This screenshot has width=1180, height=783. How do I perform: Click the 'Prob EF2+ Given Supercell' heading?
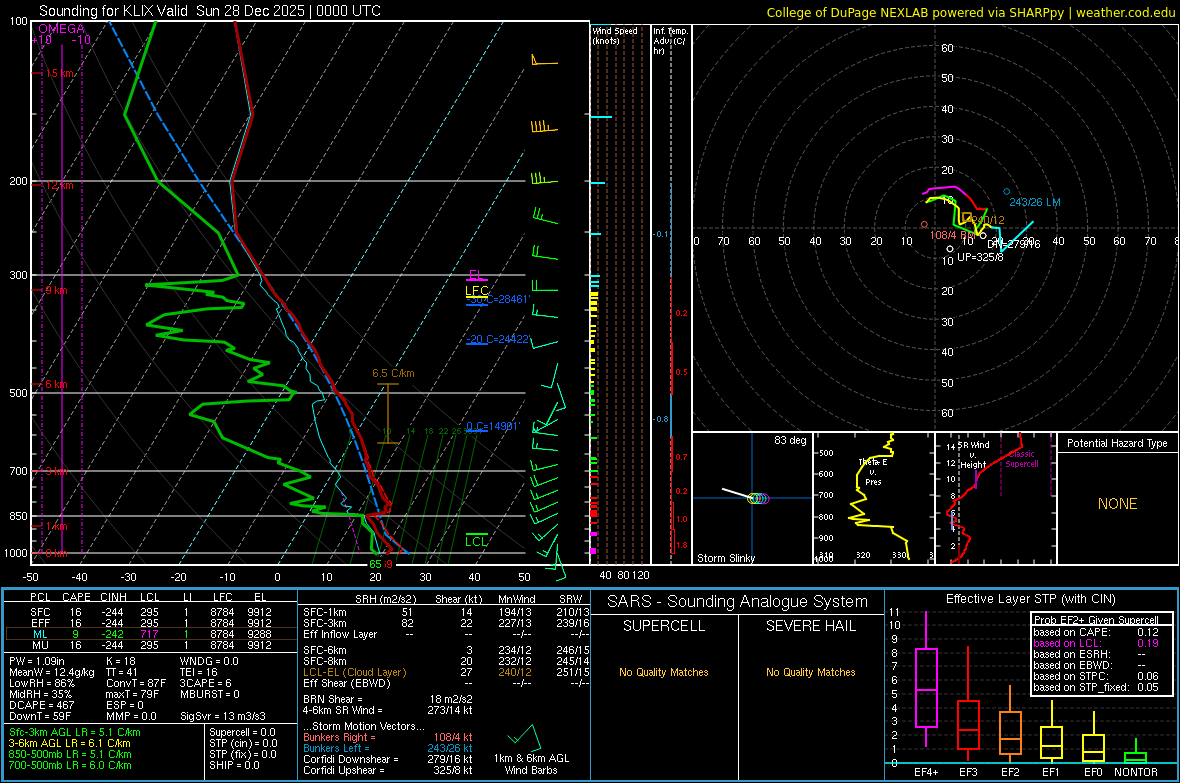point(1096,620)
